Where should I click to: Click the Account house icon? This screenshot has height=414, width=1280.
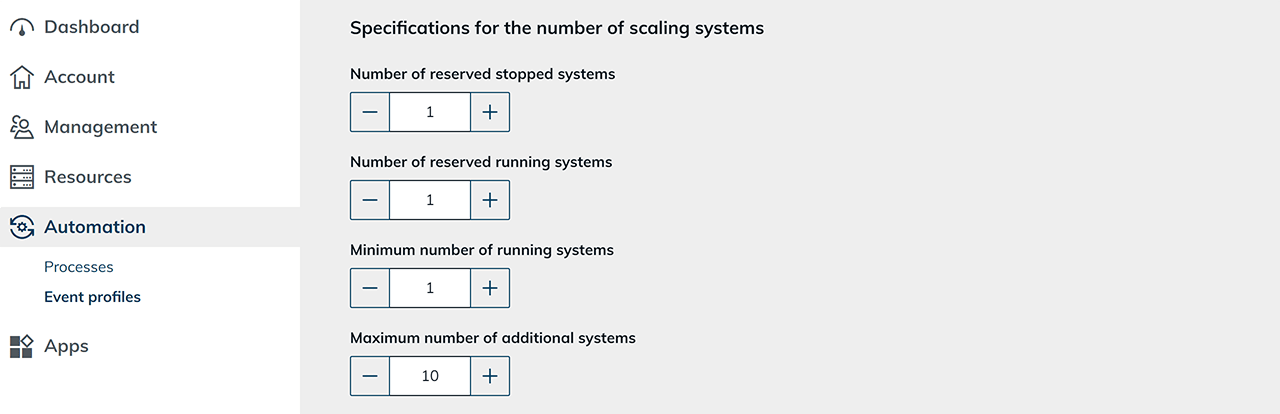[22, 77]
